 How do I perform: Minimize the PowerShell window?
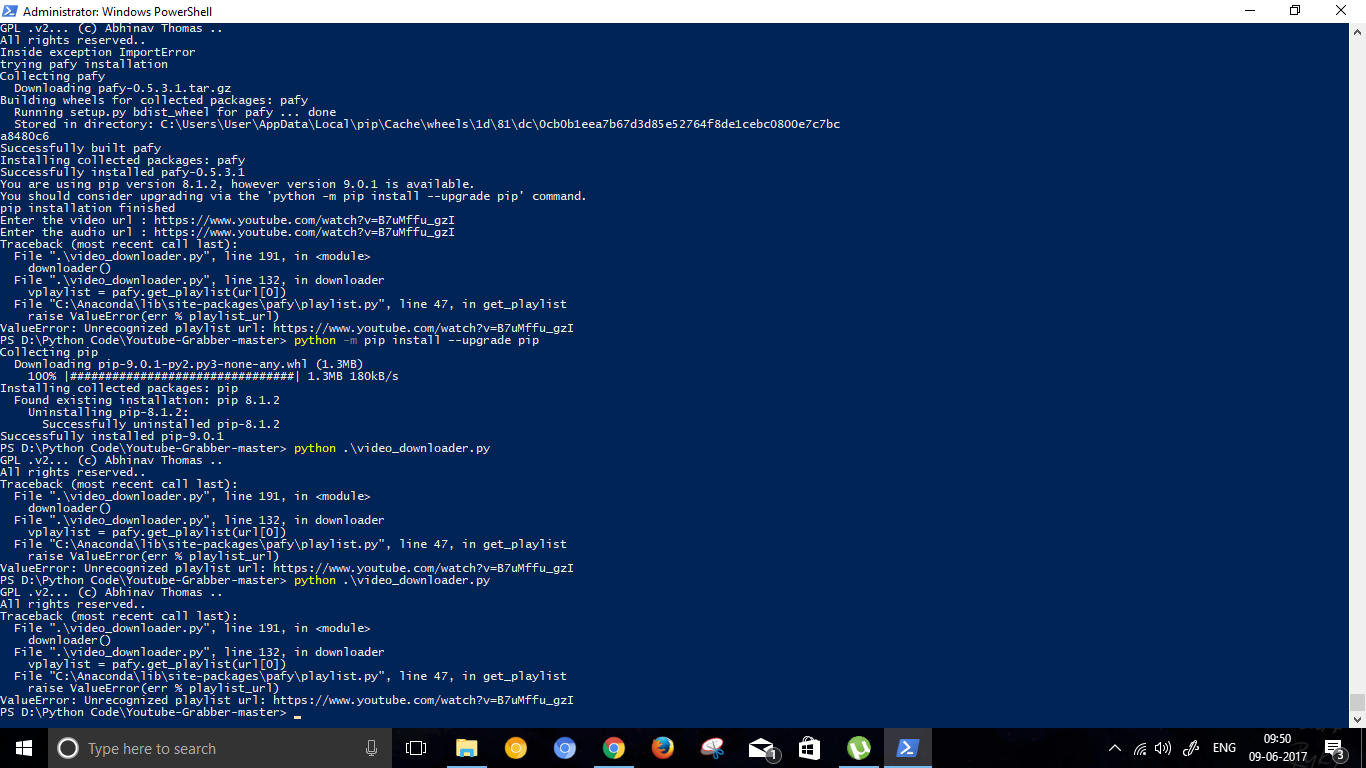pos(1250,11)
